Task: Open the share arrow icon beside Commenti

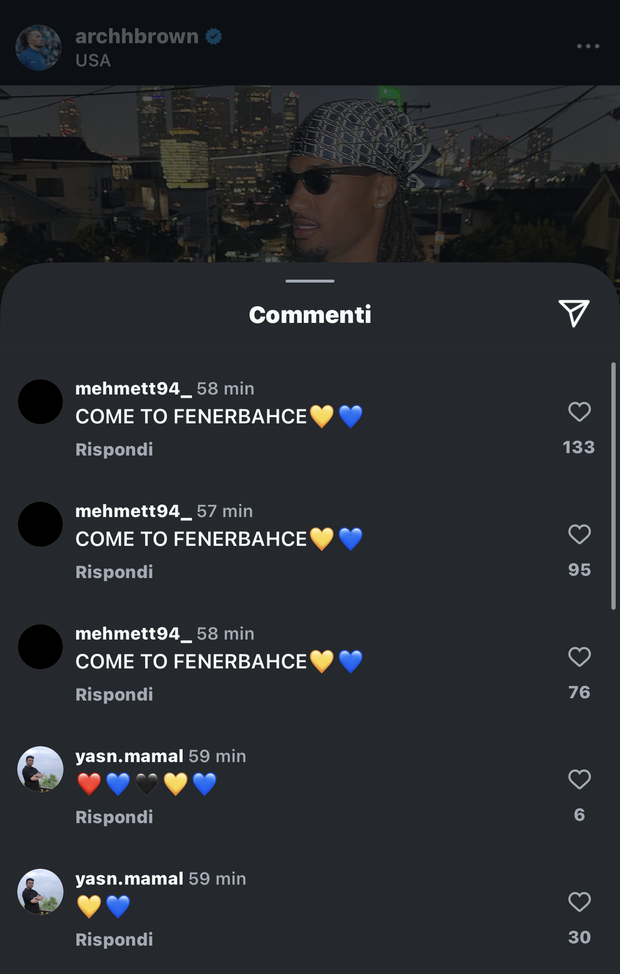Action: (572, 313)
